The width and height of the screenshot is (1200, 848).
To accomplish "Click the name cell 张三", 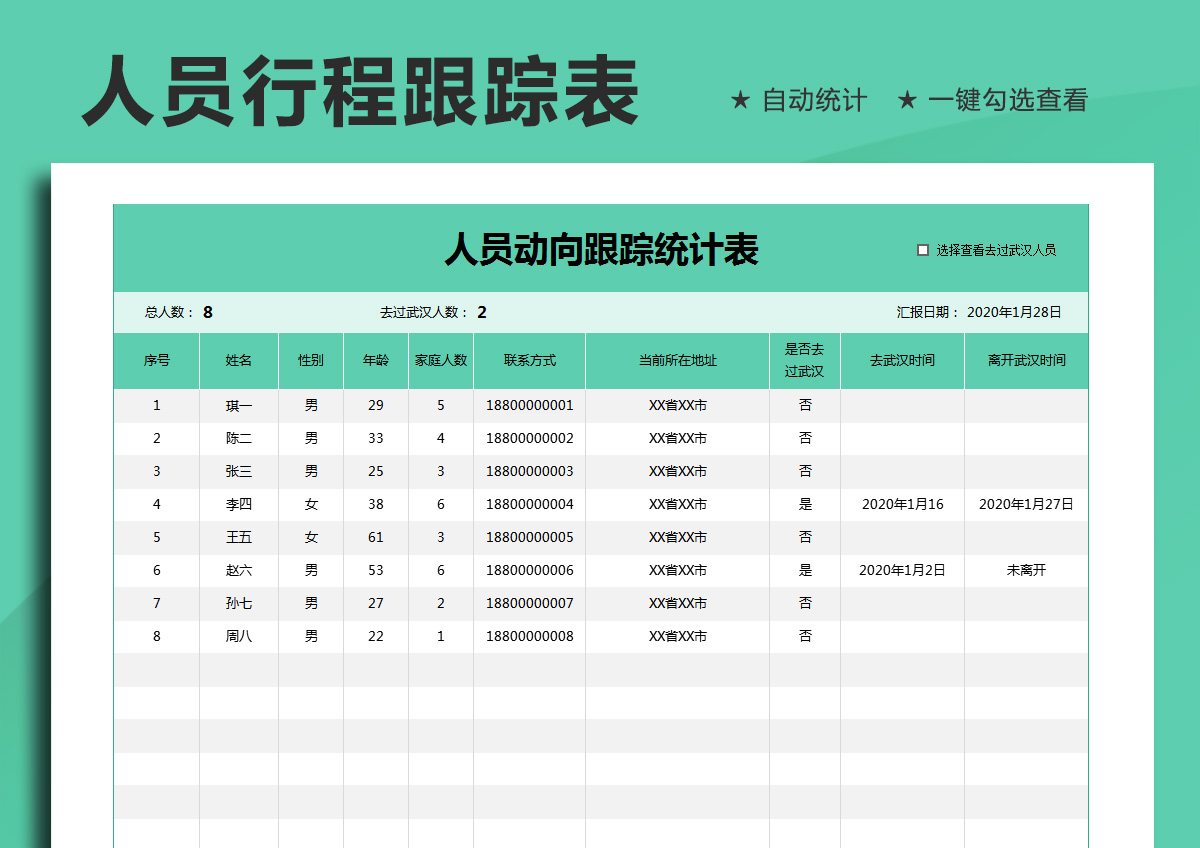I will [239, 471].
